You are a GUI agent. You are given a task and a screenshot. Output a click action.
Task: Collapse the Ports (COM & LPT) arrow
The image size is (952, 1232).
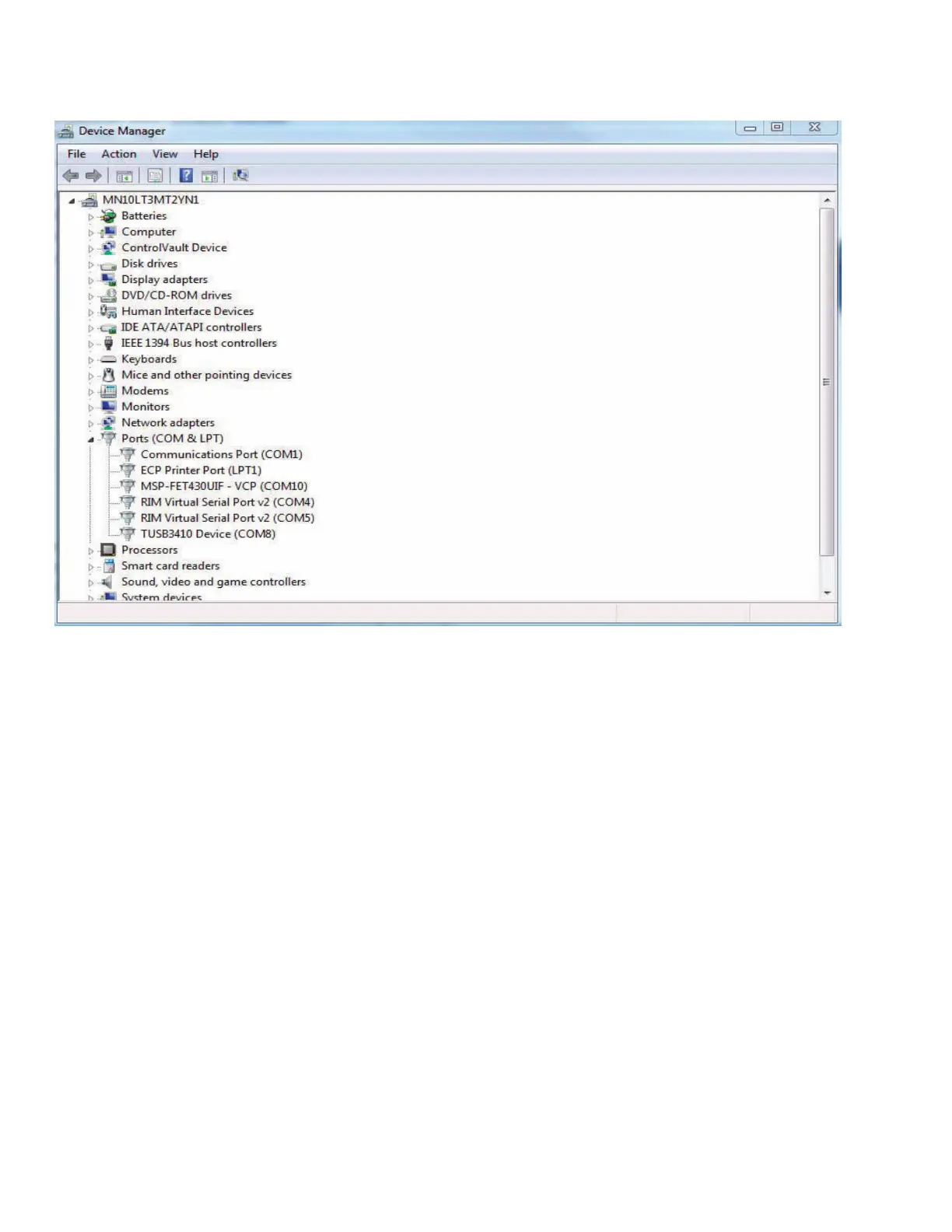coord(91,439)
